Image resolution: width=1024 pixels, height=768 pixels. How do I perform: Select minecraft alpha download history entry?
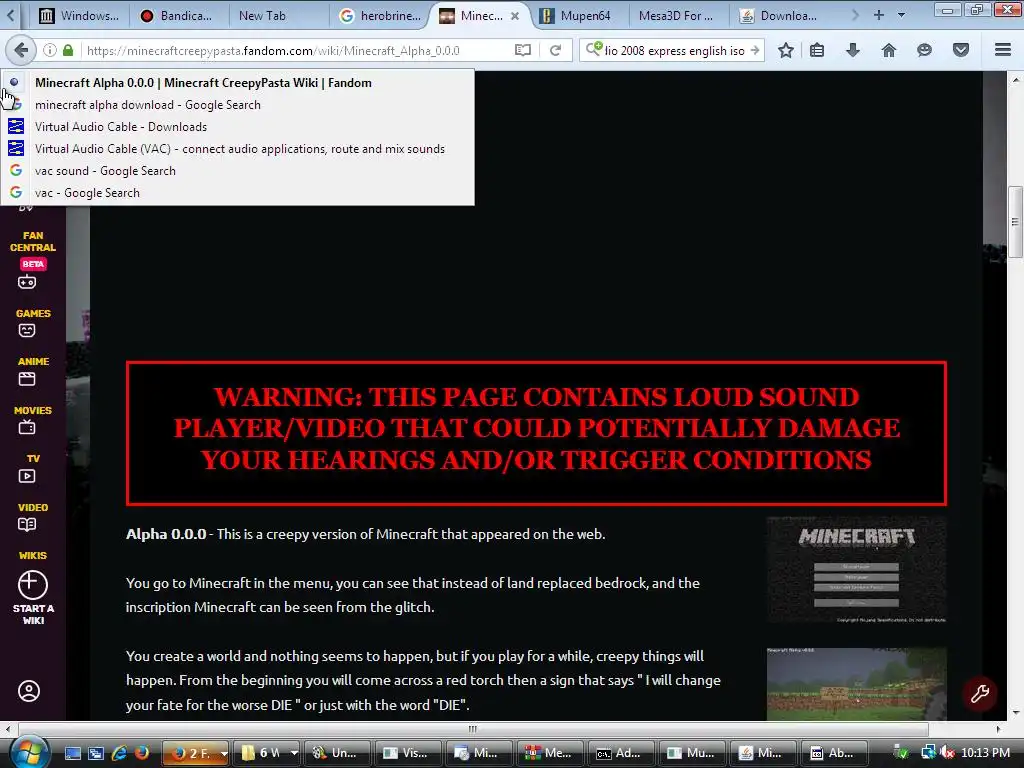tap(237, 105)
